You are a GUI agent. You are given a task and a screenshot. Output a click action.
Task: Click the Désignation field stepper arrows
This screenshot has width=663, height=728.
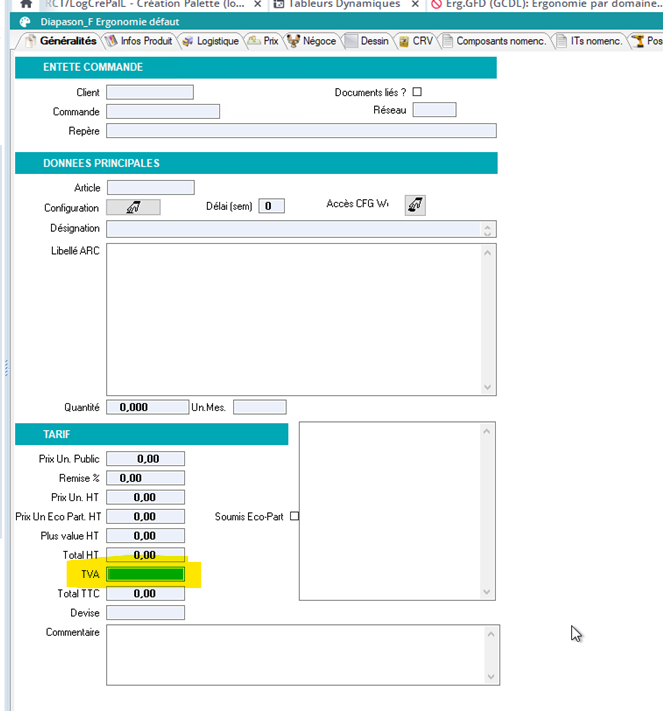tap(489, 229)
